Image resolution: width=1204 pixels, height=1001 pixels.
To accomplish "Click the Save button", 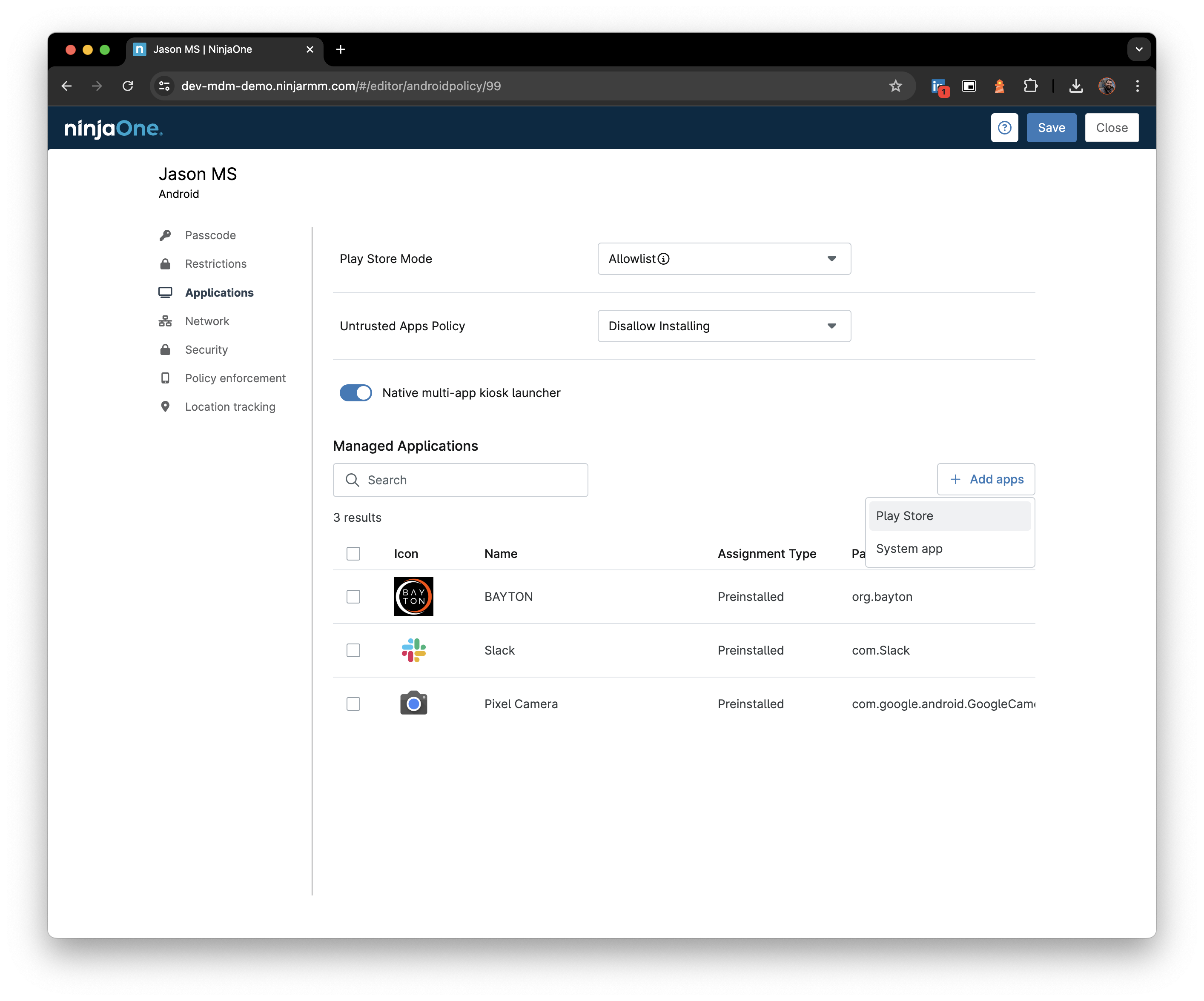I will click(x=1051, y=127).
